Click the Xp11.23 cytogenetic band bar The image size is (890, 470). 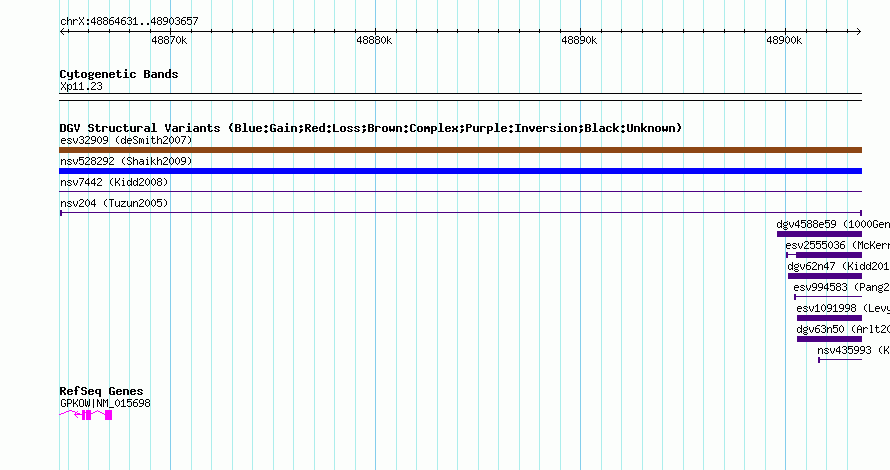pos(460,97)
